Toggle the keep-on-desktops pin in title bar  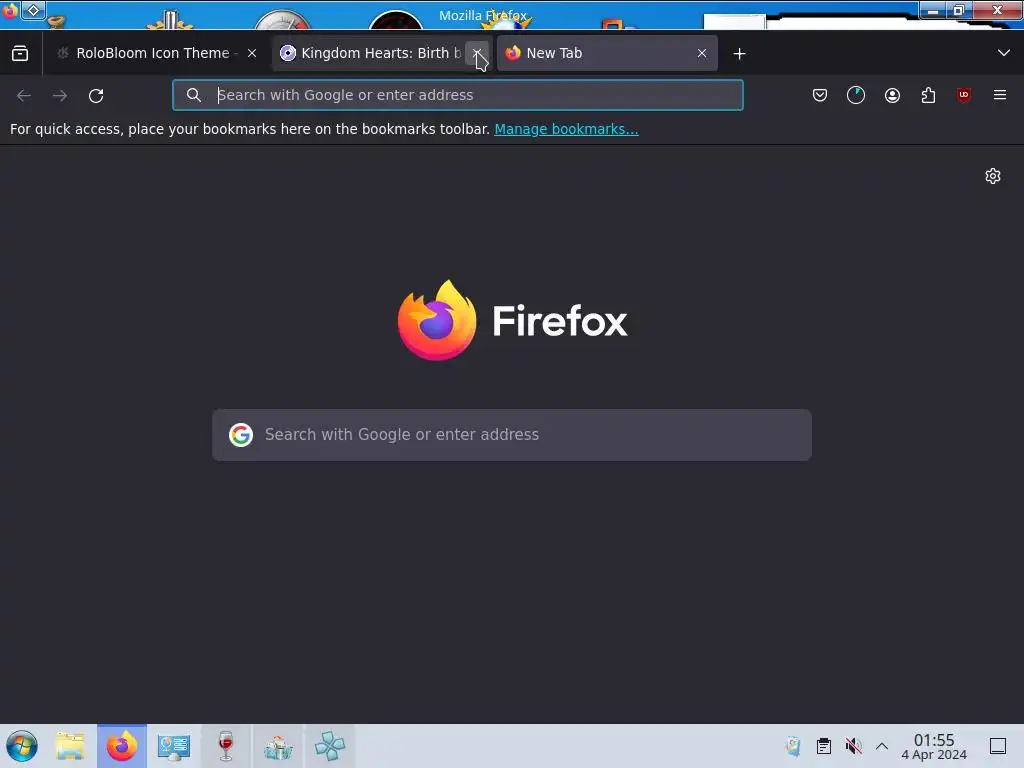[33, 10]
